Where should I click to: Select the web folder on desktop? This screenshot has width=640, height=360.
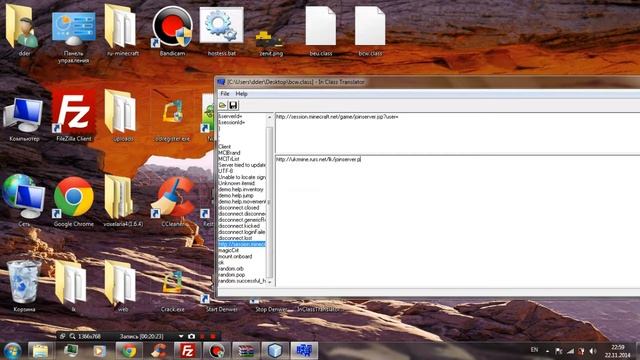[x=122, y=286]
